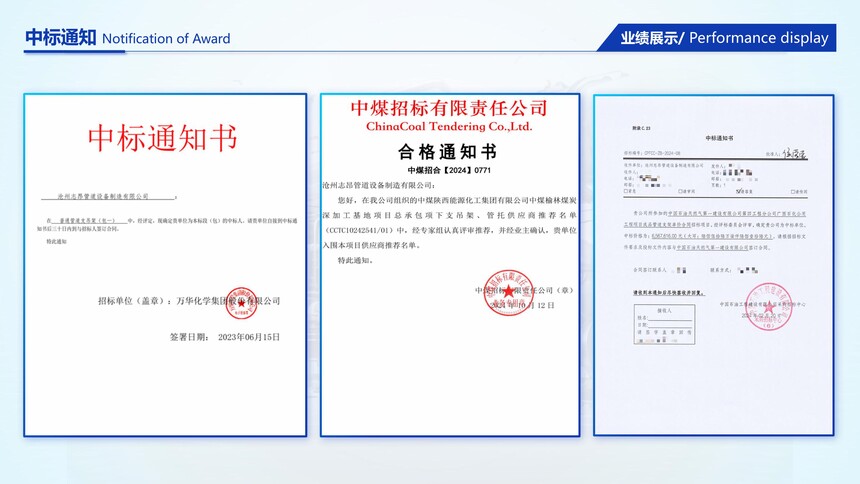The width and height of the screenshot is (860, 484).
Task: Click the 中煤招合【2024】0771 reference number
Action: pos(449,170)
